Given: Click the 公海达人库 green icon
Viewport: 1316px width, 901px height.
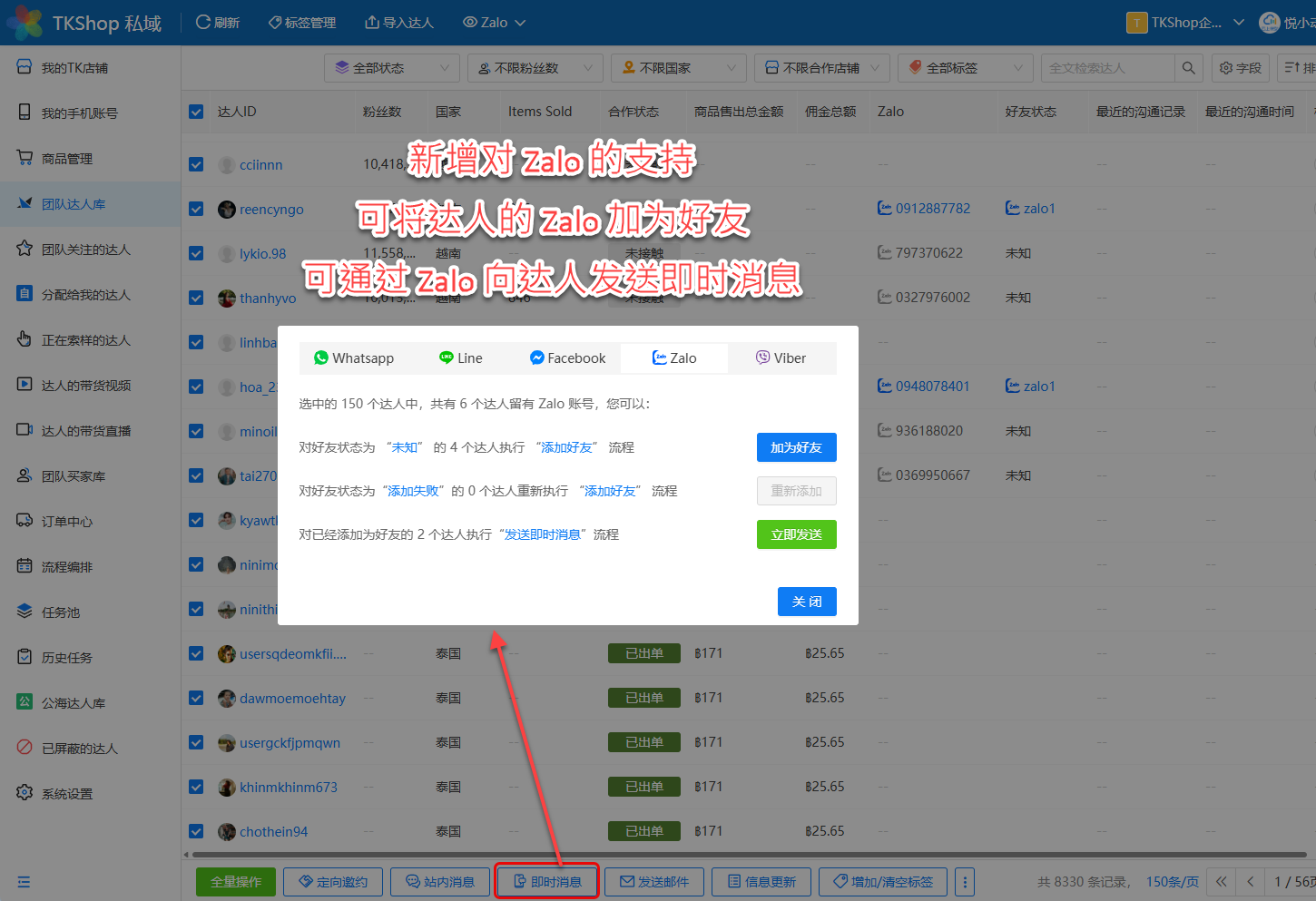Looking at the screenshot, I should pos(25,702).
